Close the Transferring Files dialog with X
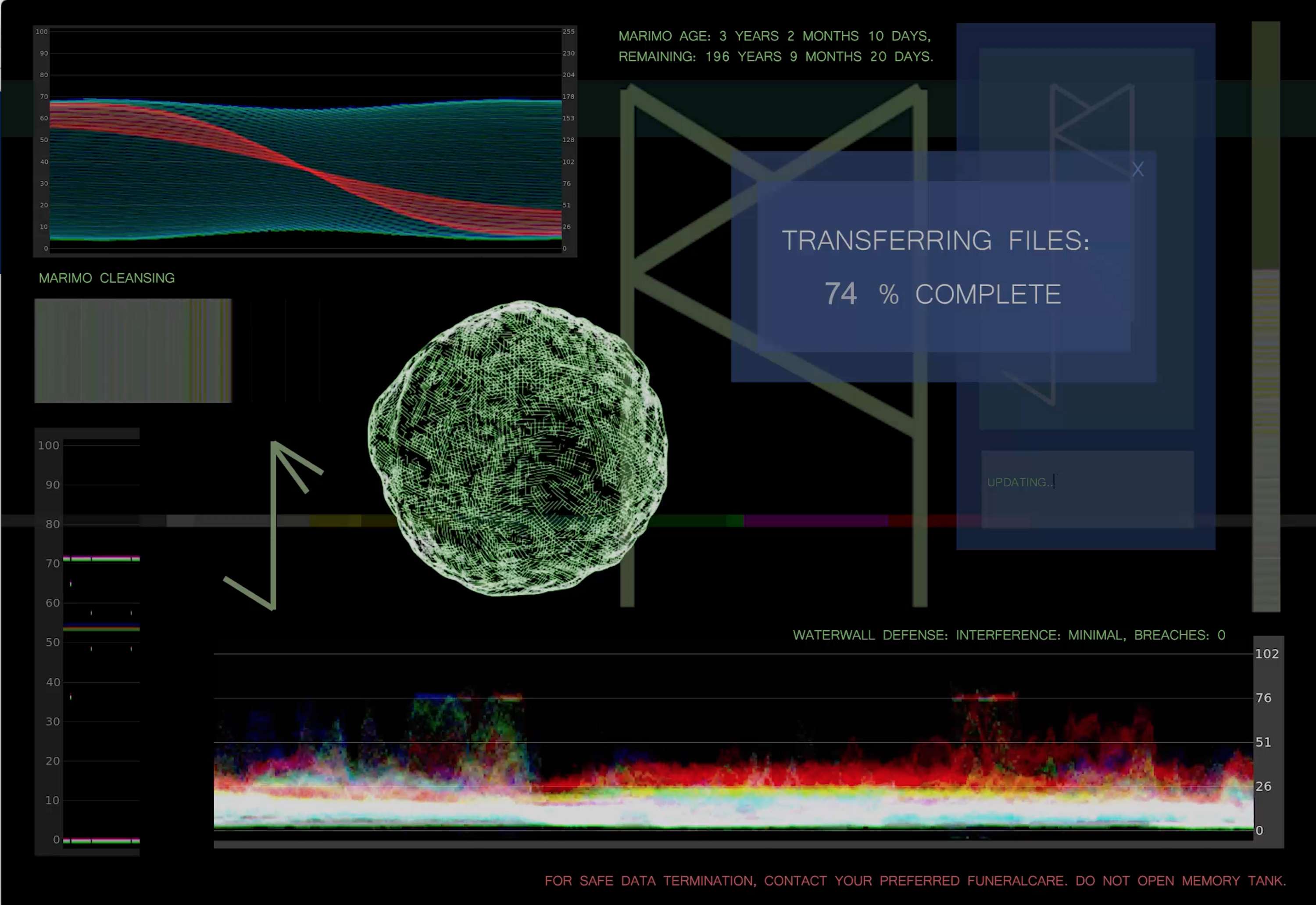1316x905 pixels. coord(1137,169)
